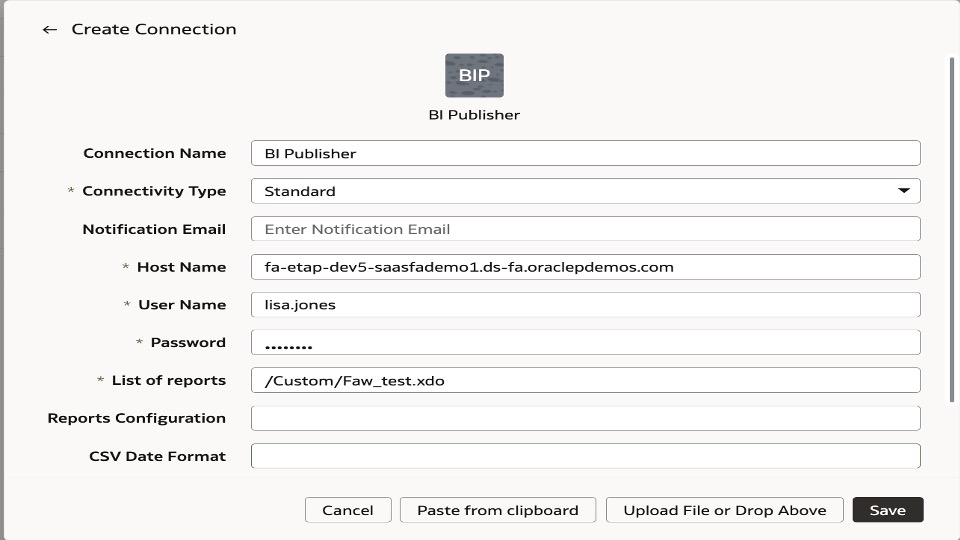Click the Connectivity Type label
Viewport: 960px width, 540px height.
(x=154, y=191)
